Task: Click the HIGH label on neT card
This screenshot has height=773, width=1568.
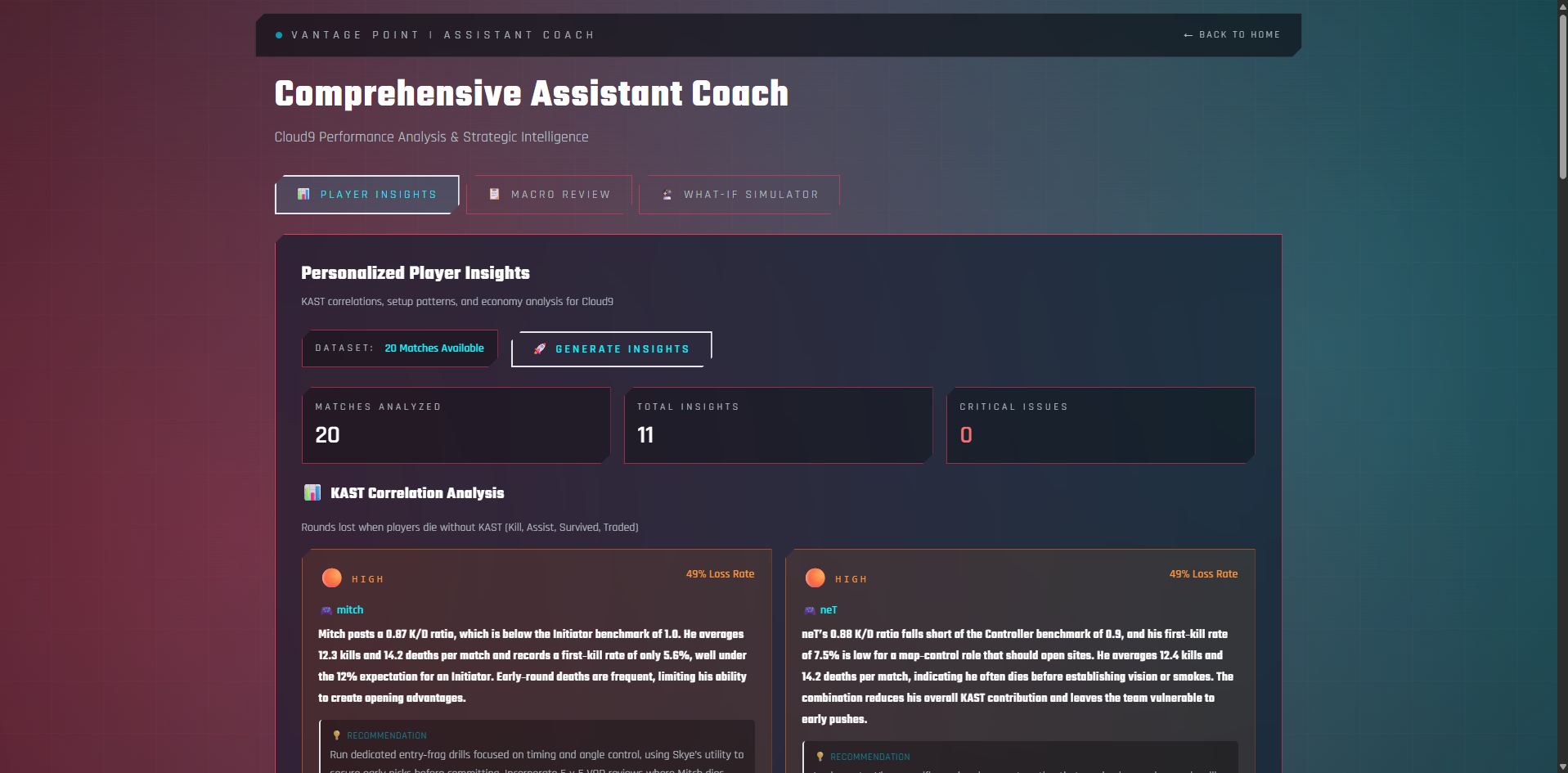Action: pyautogui.click(x=851, y=579)
